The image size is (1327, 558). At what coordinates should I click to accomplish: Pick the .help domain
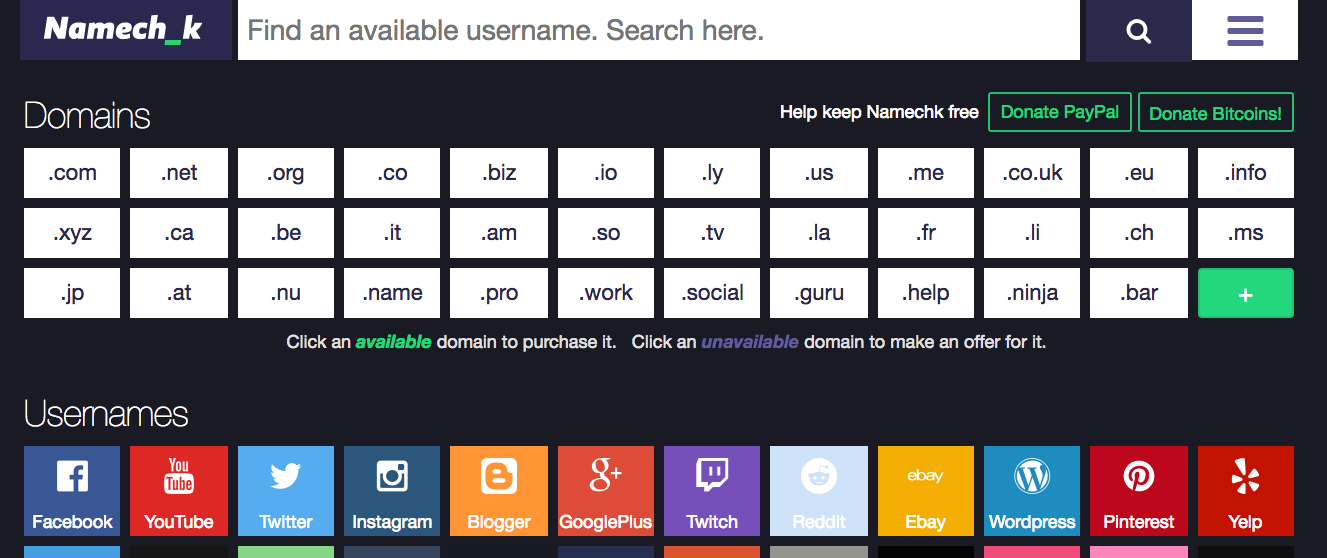(926, 293)
